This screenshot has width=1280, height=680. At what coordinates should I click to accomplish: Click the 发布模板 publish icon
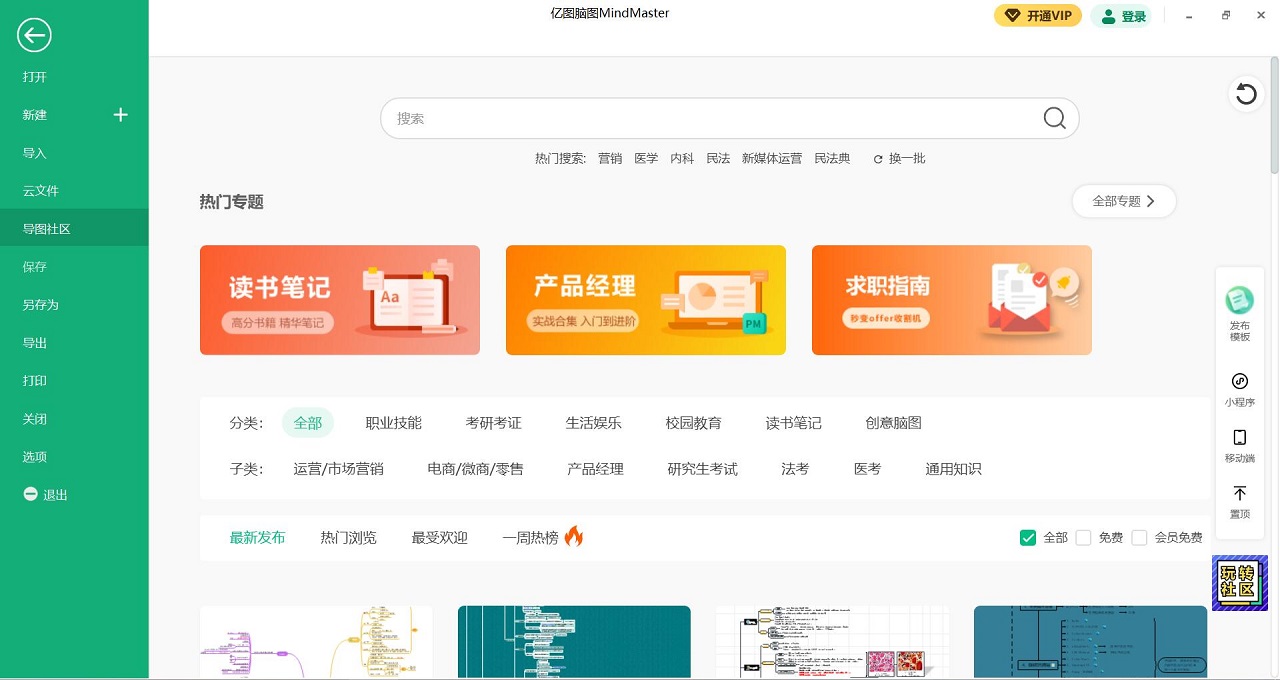[1240, 300]
